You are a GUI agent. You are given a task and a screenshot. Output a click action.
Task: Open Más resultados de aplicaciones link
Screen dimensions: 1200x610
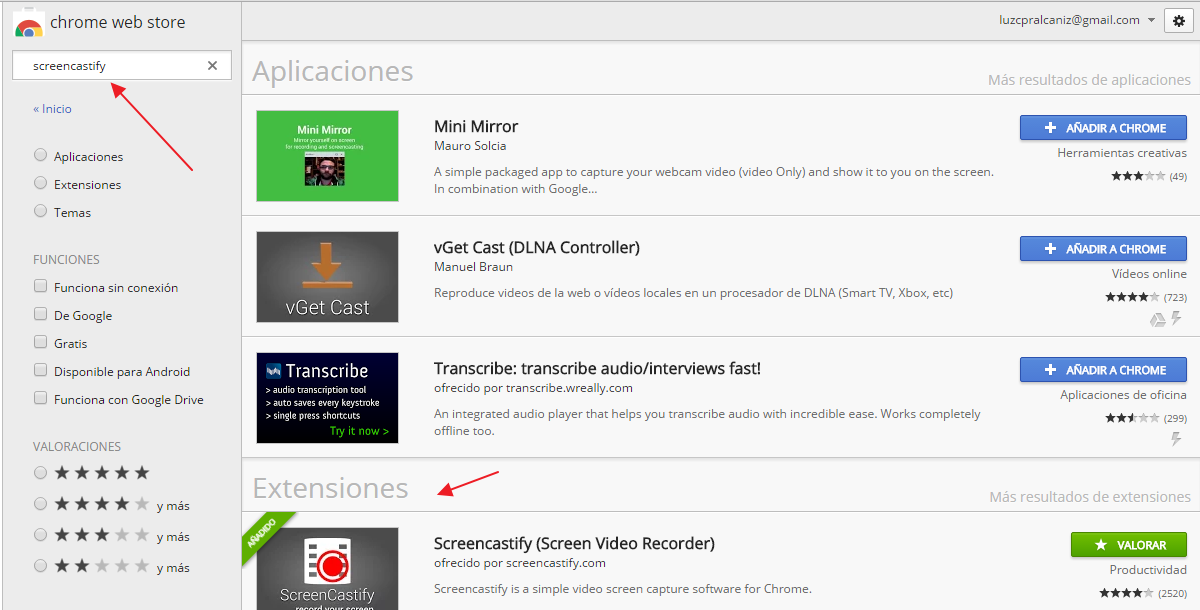[x=1089, y=80]
